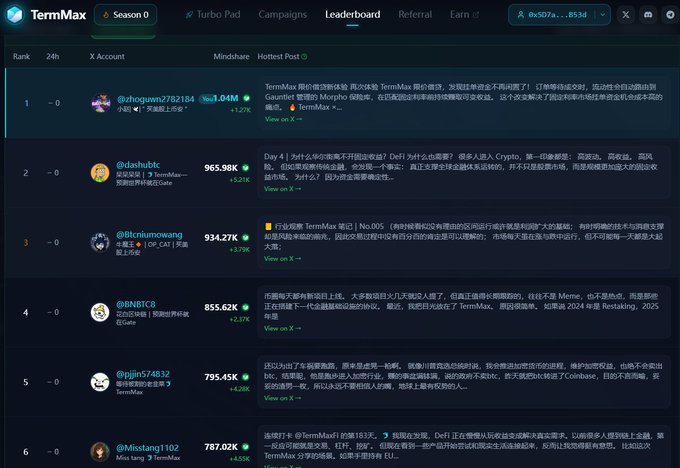Click green badge next to 855.62K

[x=245, y=308]
